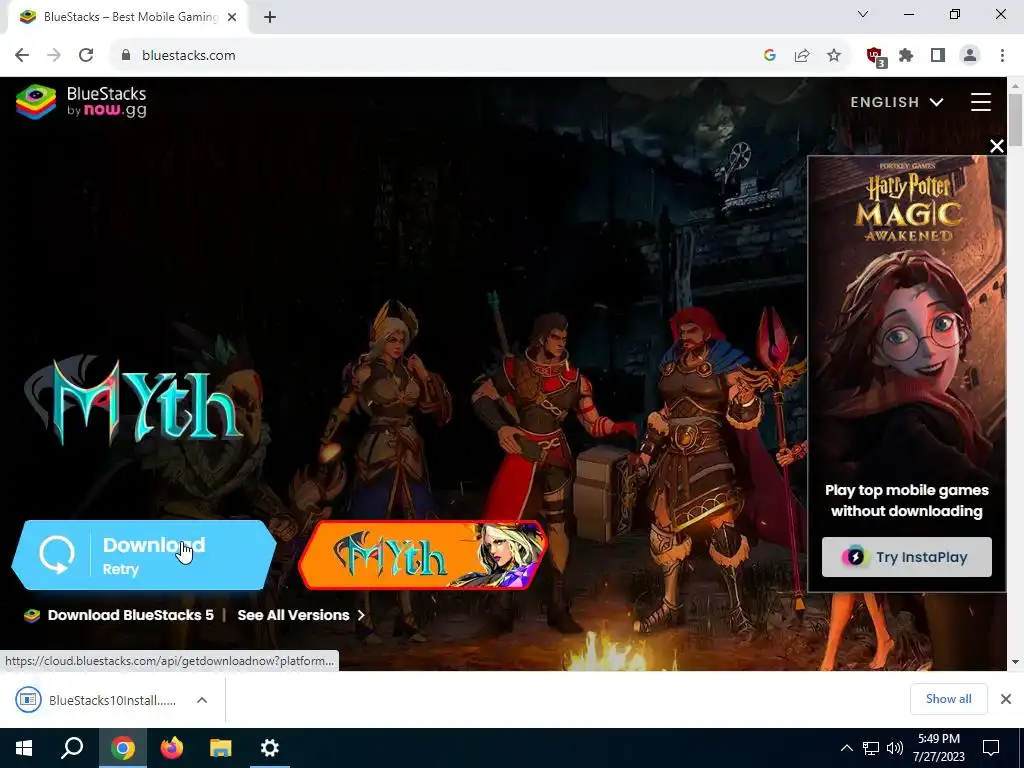Open the notification center icon
Viewport: 1024px width, 768px height.
pos(991,748)
